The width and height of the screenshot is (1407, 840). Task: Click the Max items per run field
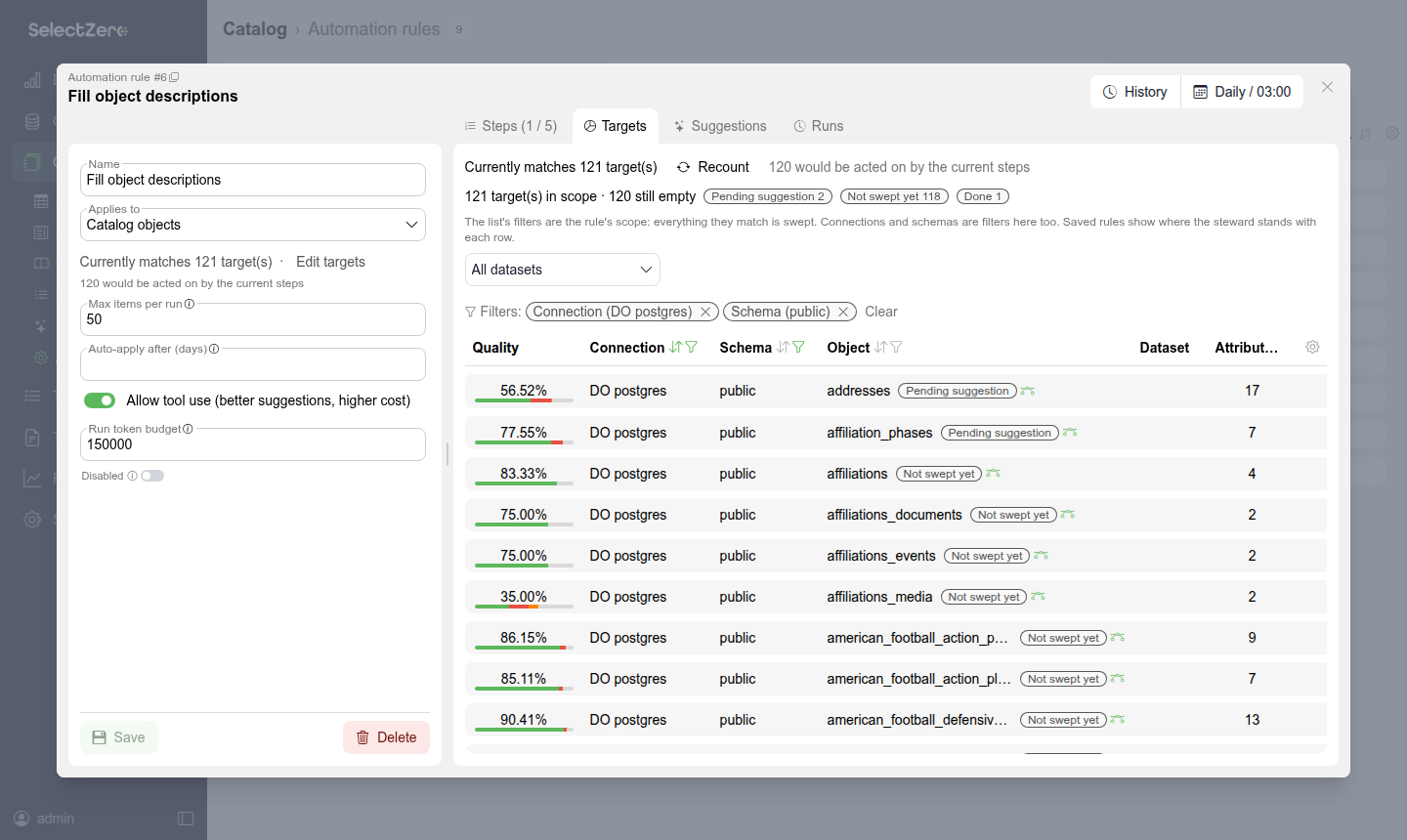[x=253, y=319]
